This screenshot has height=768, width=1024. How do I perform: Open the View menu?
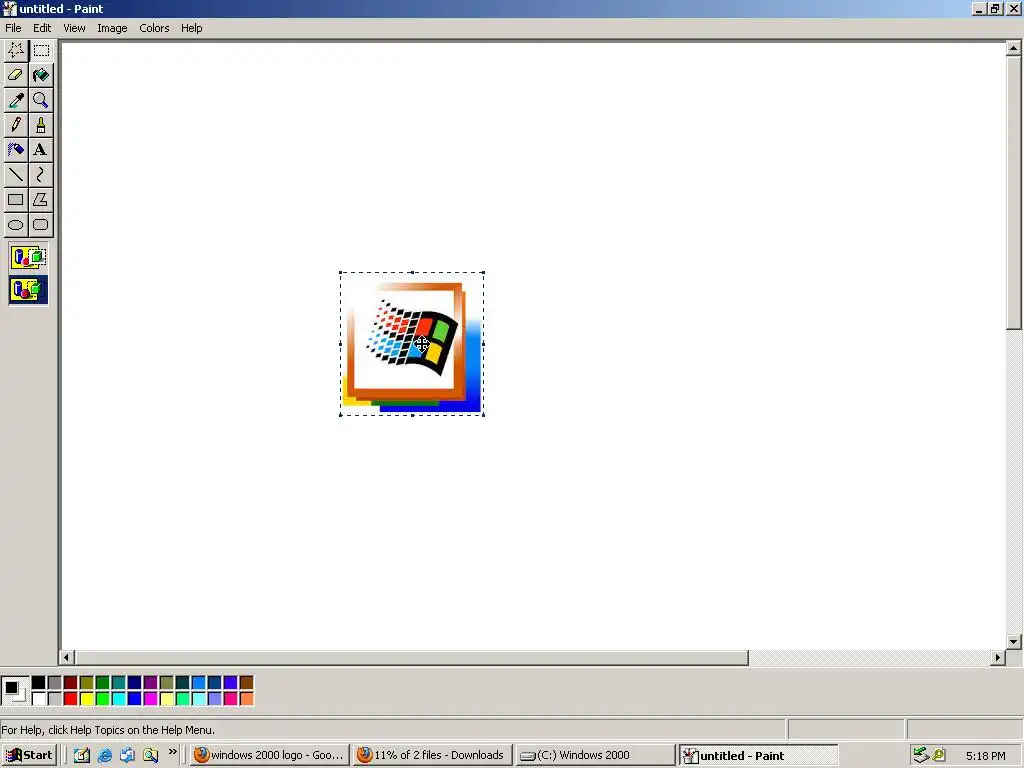[74, 28]
